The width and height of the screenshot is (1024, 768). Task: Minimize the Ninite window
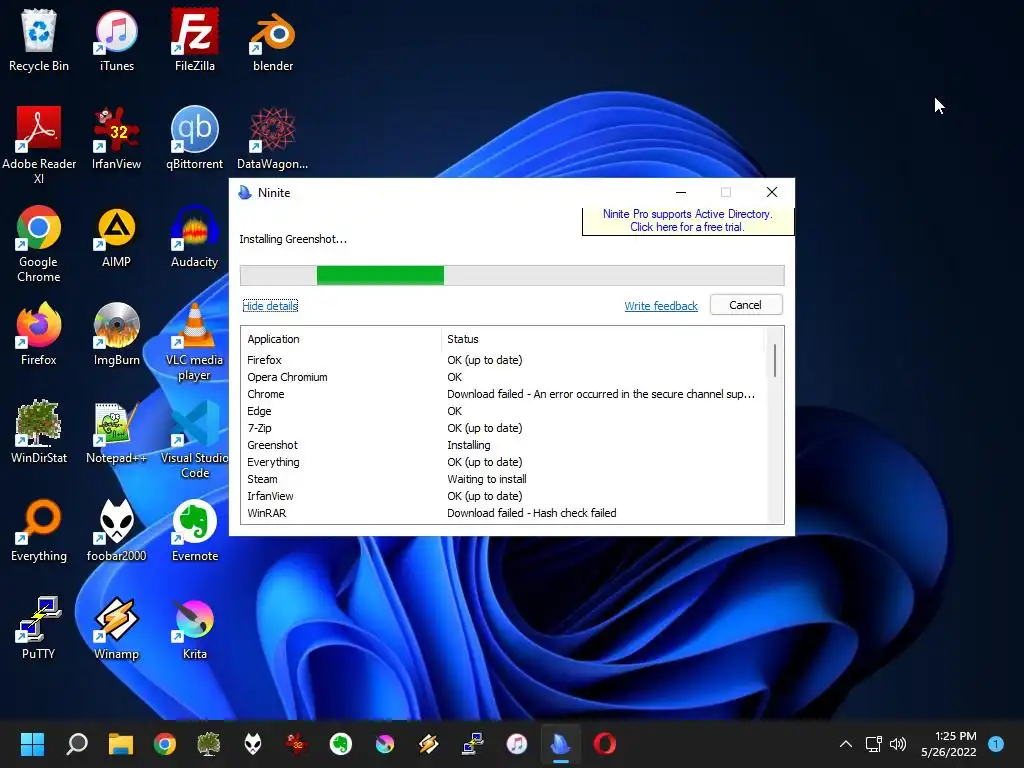coord(680,192)
